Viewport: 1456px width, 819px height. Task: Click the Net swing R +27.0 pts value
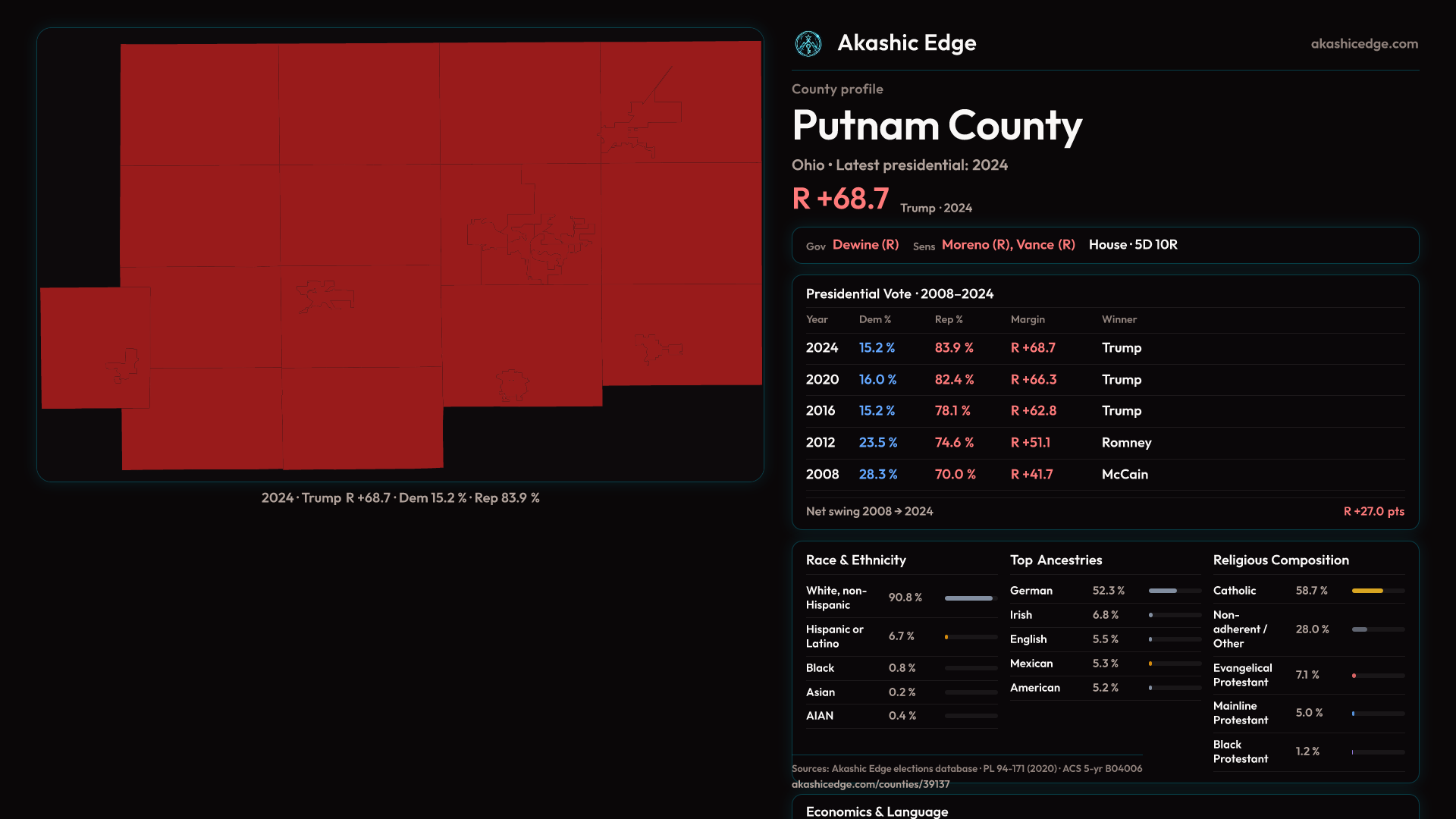(1373, 512)
